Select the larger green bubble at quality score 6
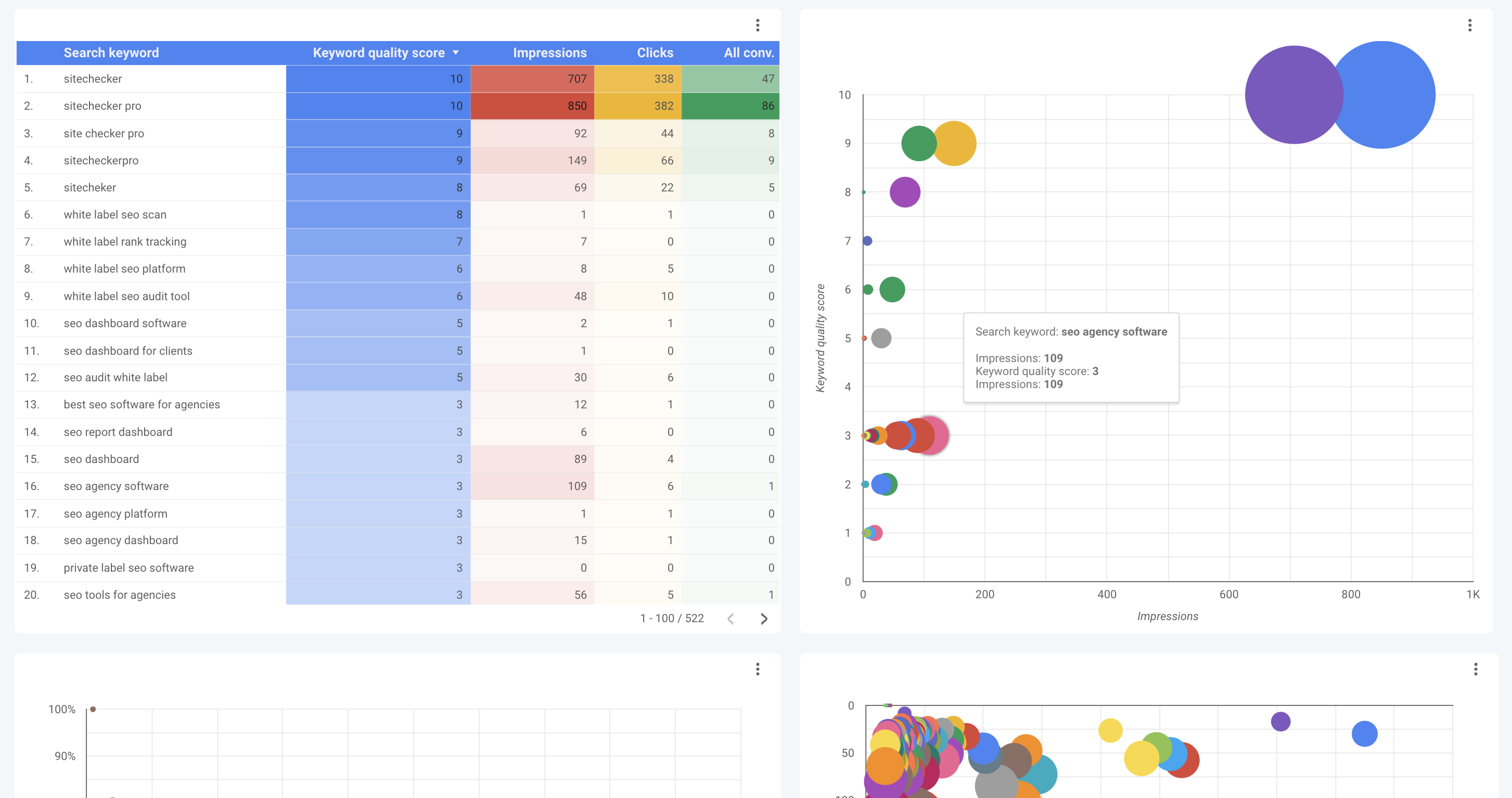This screenshot has width=1512, height=798. pos(892,289)
